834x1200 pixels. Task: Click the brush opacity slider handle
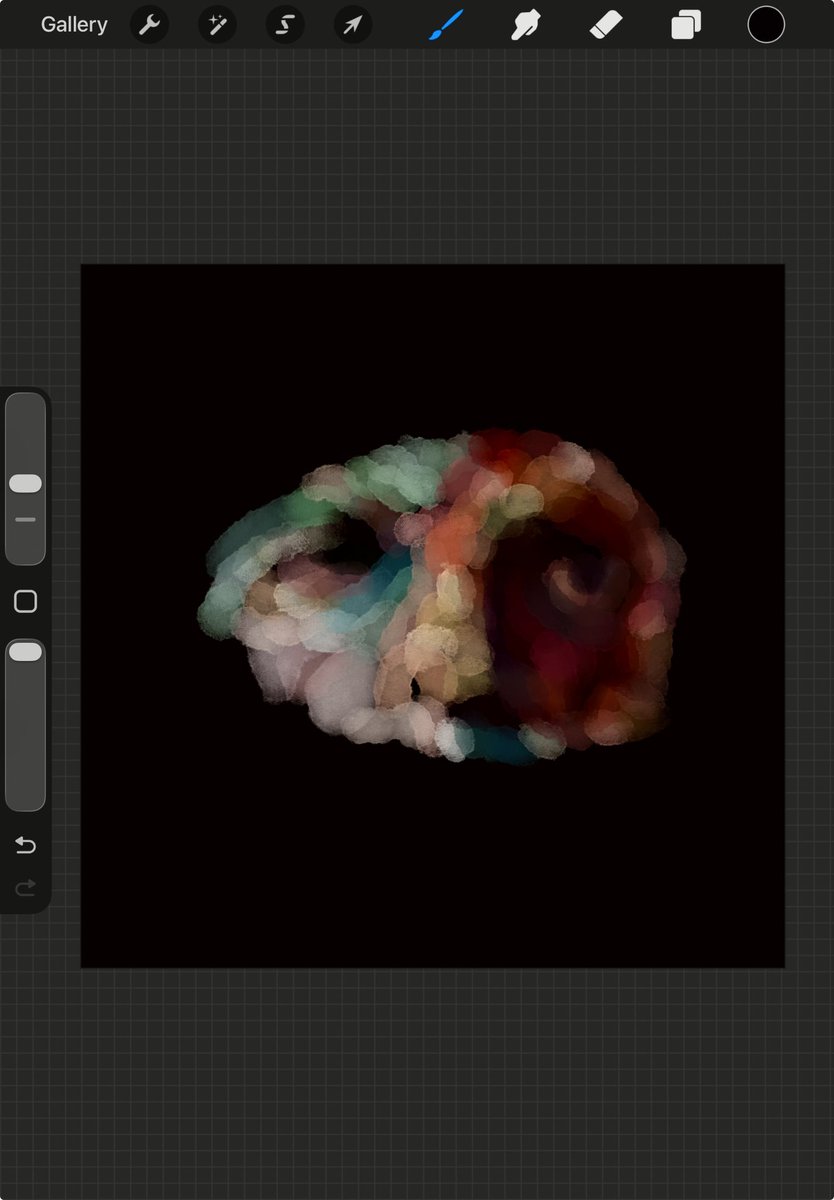coord(25,652)
